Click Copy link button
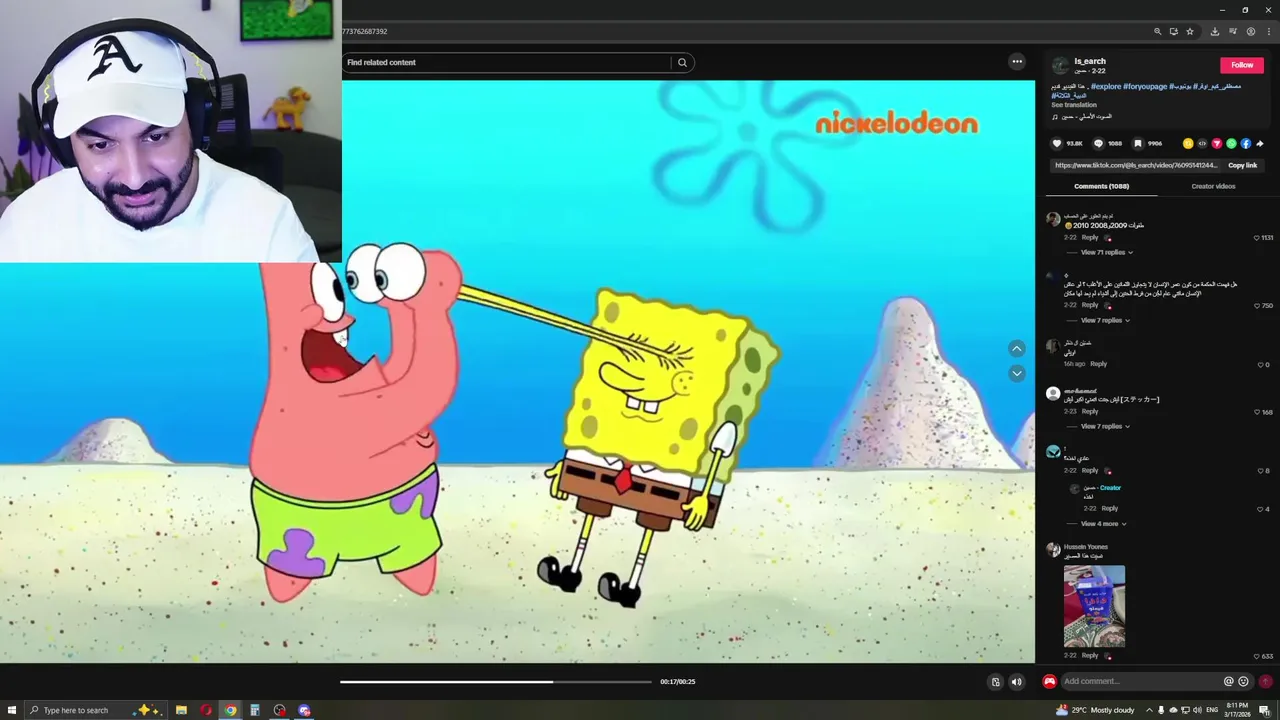 [1243, 165]
